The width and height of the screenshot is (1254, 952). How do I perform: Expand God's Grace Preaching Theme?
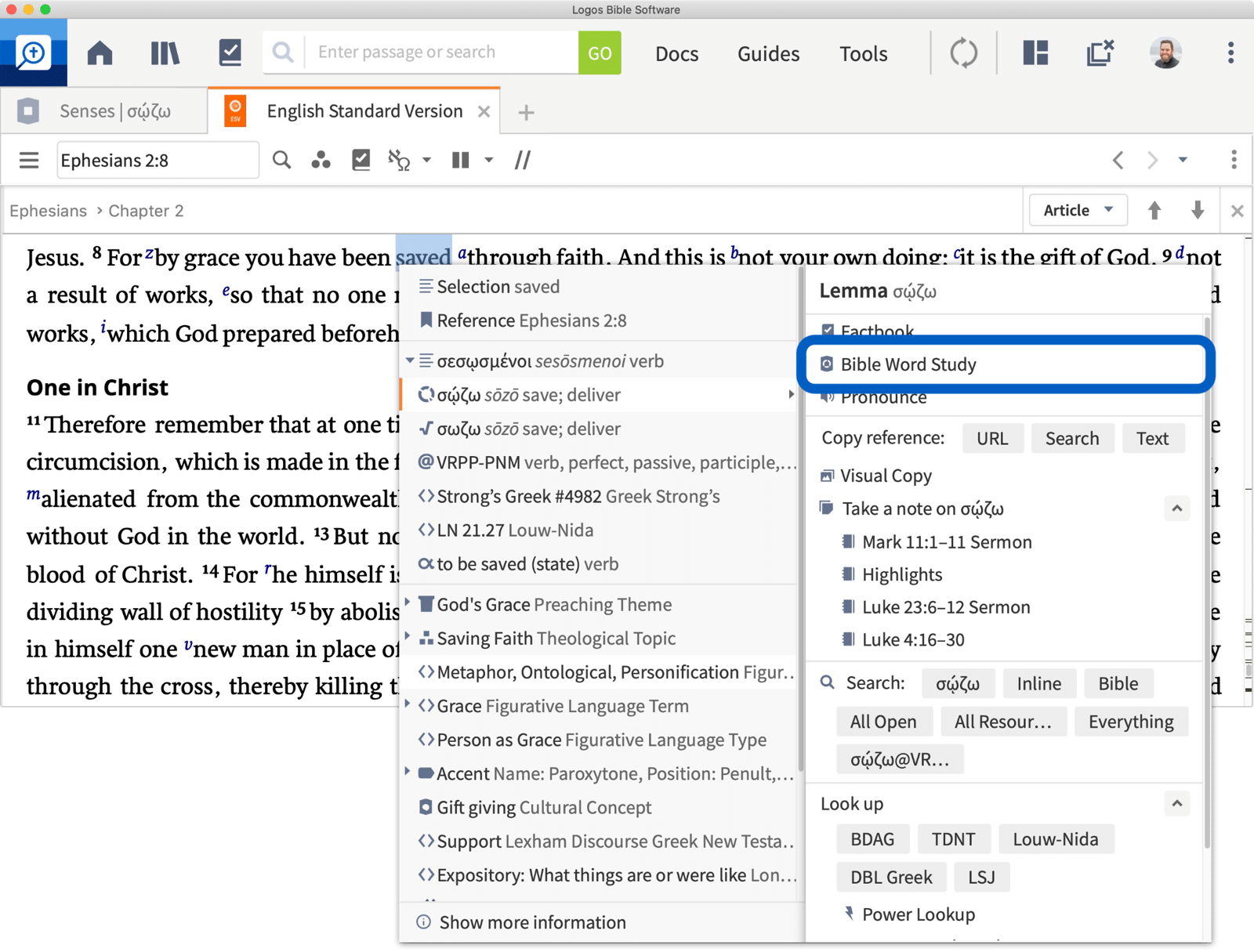(408, 603)
